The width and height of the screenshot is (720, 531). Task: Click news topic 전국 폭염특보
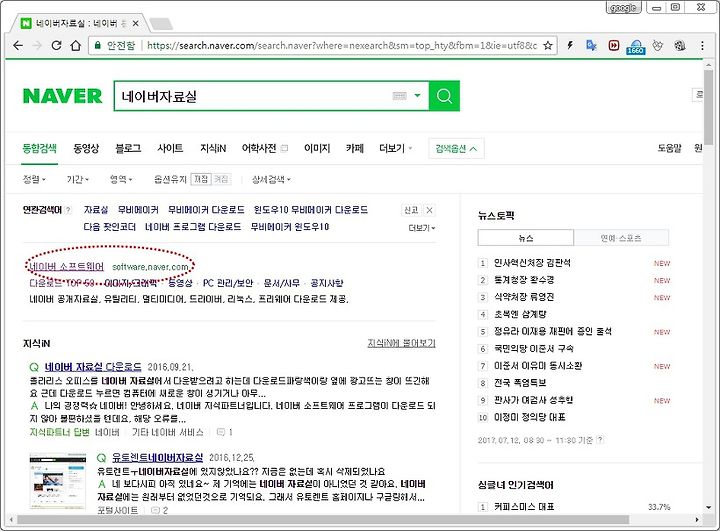pyautogui.click(x=520, y=383)
